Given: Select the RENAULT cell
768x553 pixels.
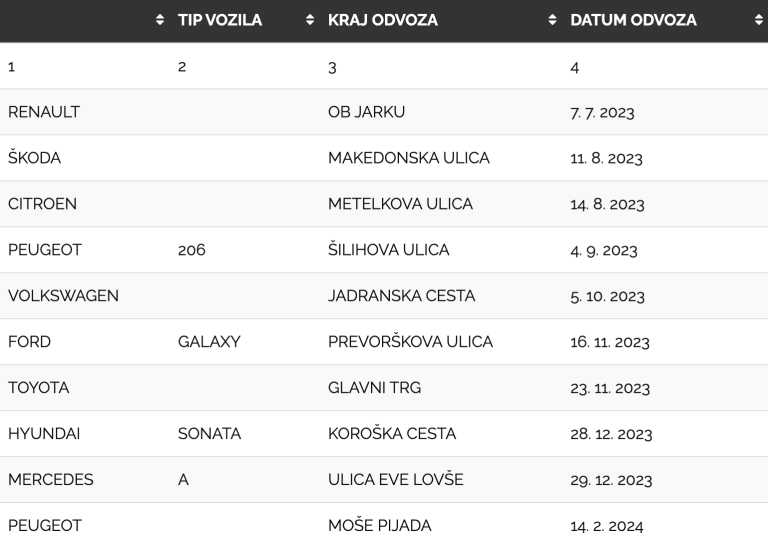Looking at the screenshot, I should pos(44,112).
